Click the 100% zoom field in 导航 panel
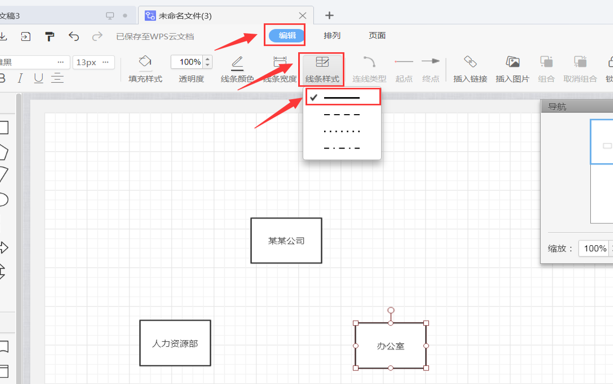 [x=595, y=249]
